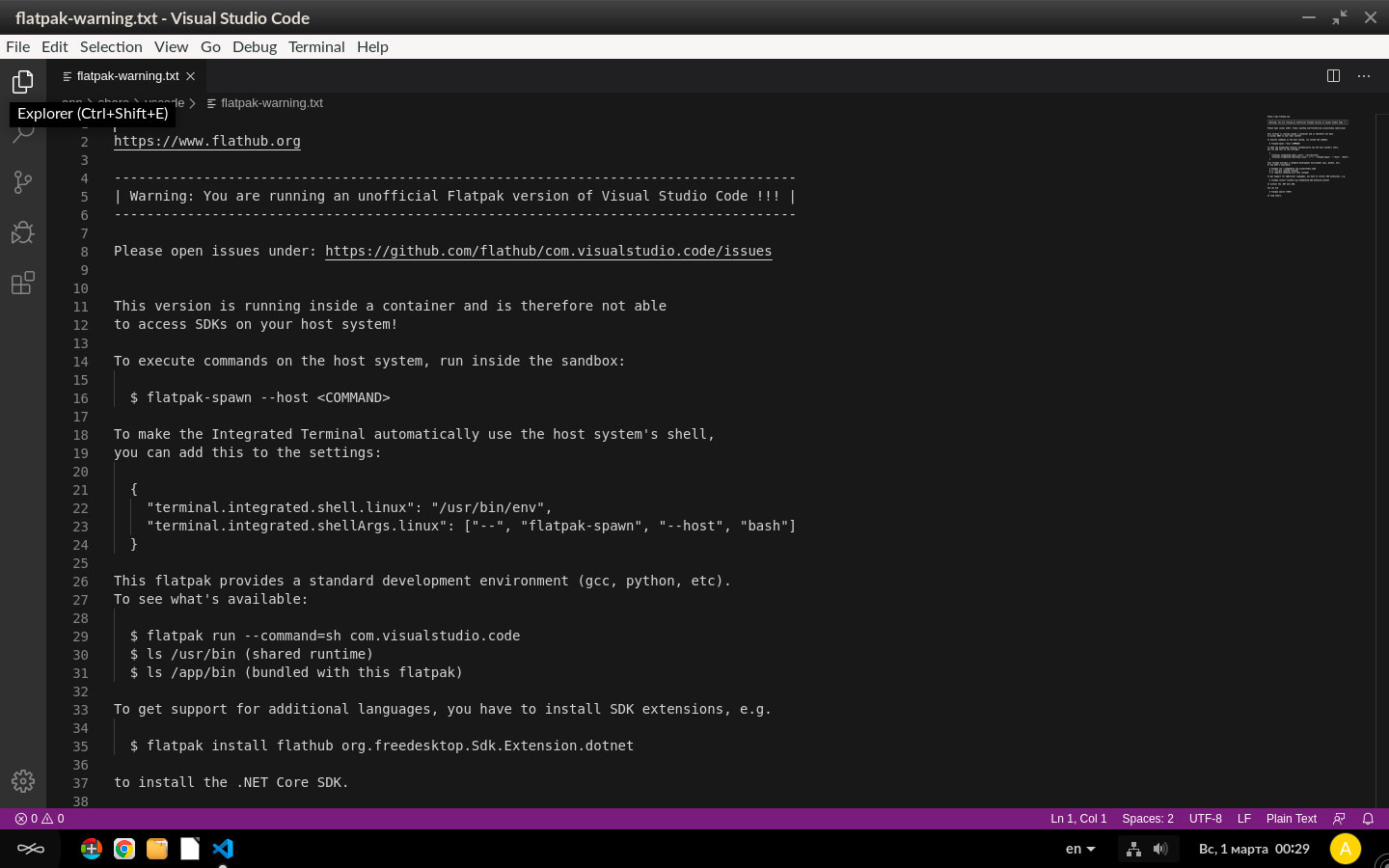Open the date and time clock display
1389x868 pixels.
tap(1254, 849)
